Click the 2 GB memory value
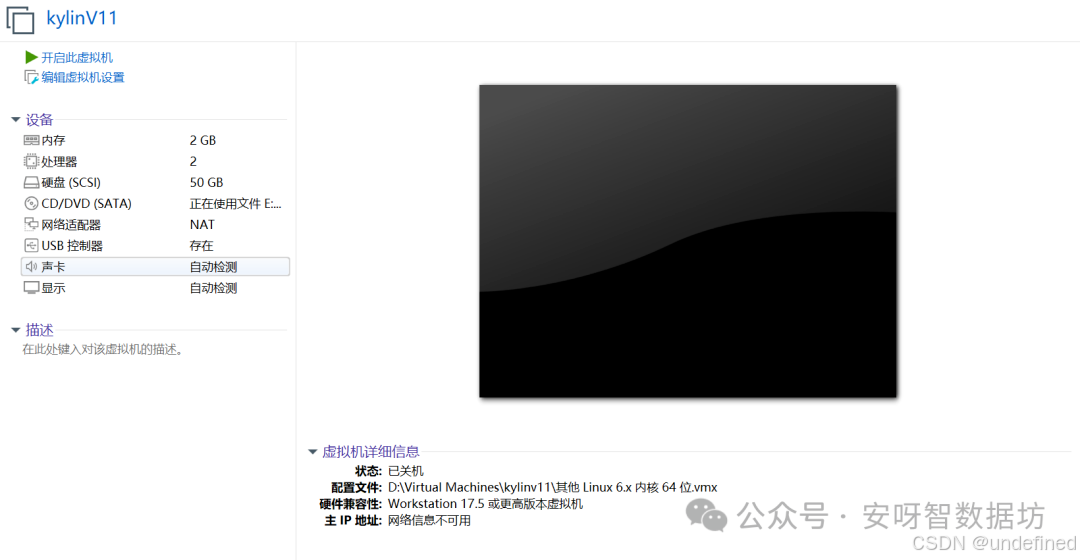This screenshot has width=1080, height=560. (x=203, y=141)
